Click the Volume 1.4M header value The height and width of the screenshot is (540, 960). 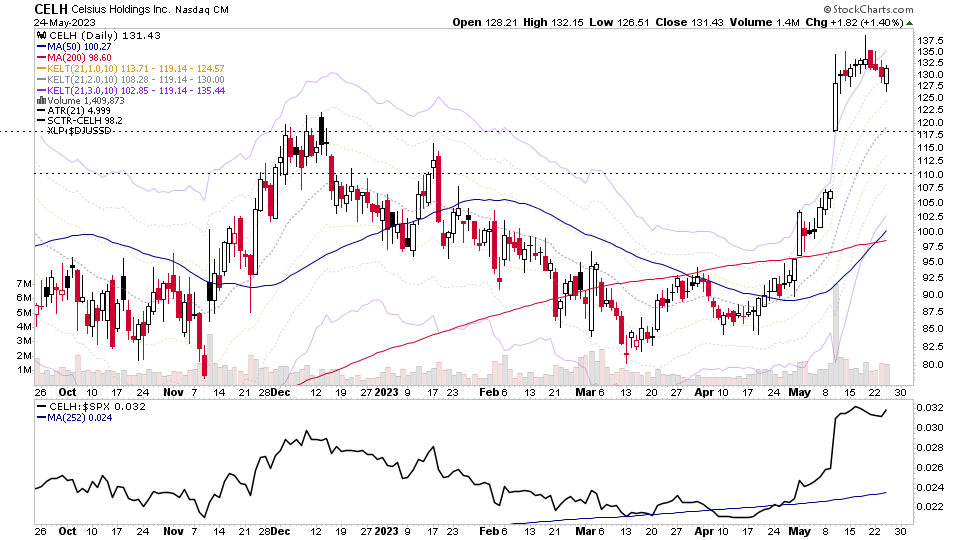[x=765, y=22]
